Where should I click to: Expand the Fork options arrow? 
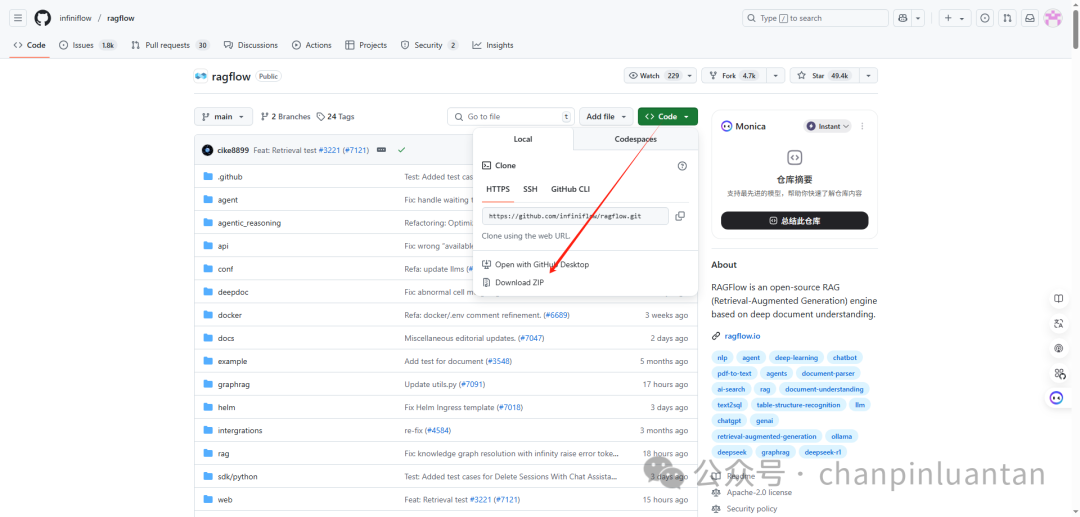776,76
